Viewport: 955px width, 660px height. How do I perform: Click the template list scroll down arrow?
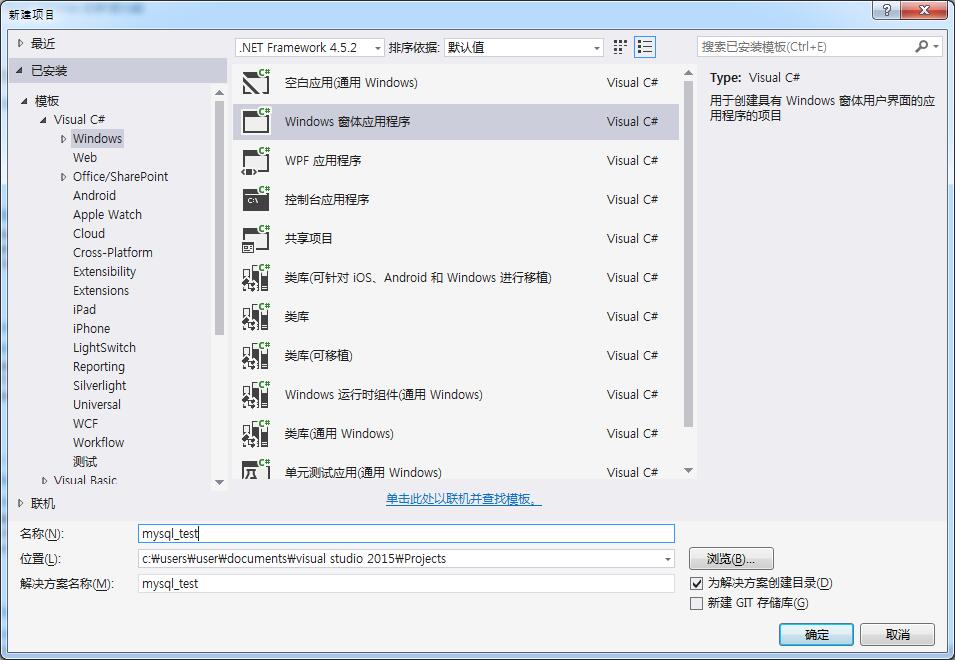(x=688, y=470)
